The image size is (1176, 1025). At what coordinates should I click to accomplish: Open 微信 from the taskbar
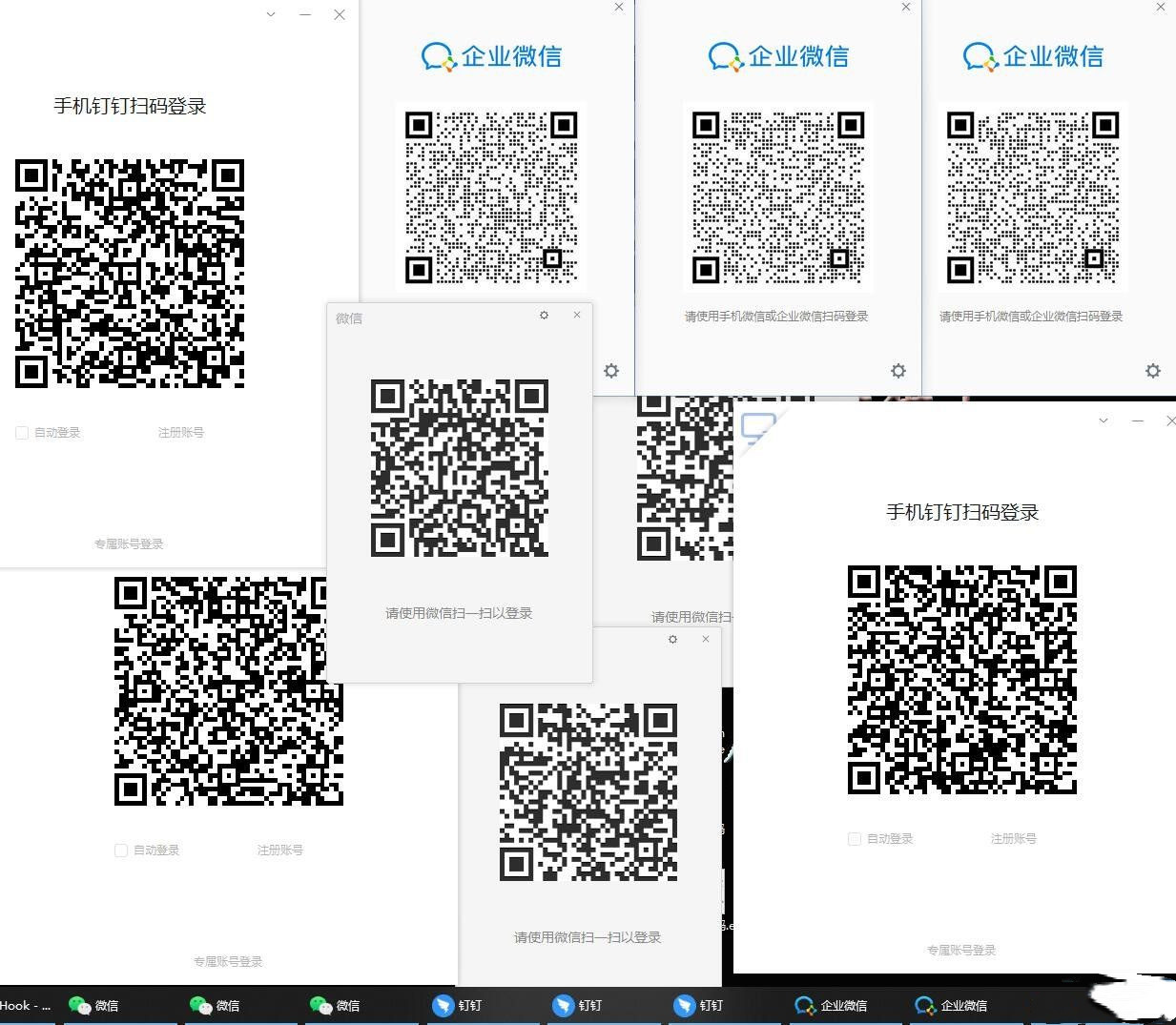click(x=93, y=1005)
